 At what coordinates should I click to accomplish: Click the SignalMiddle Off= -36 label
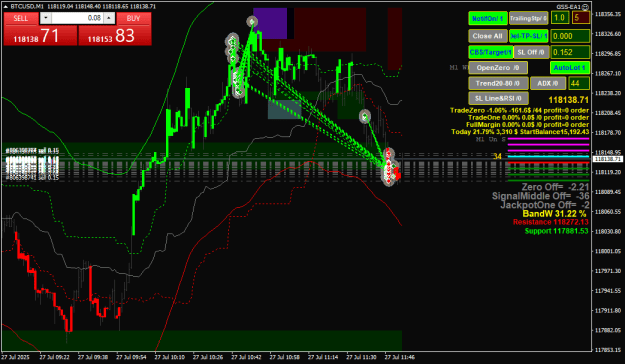coord(540,196)
